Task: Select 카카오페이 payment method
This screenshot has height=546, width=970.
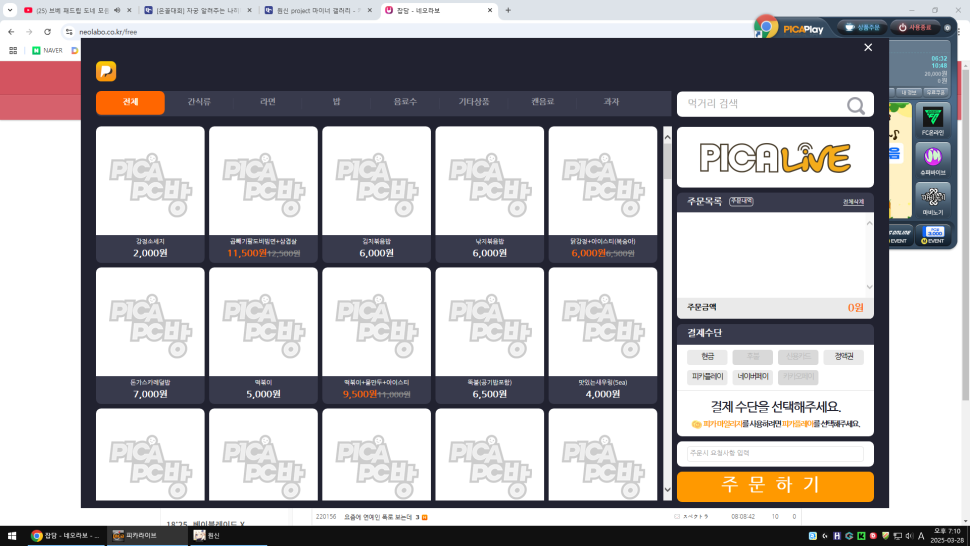Action: tap(799, 377)
